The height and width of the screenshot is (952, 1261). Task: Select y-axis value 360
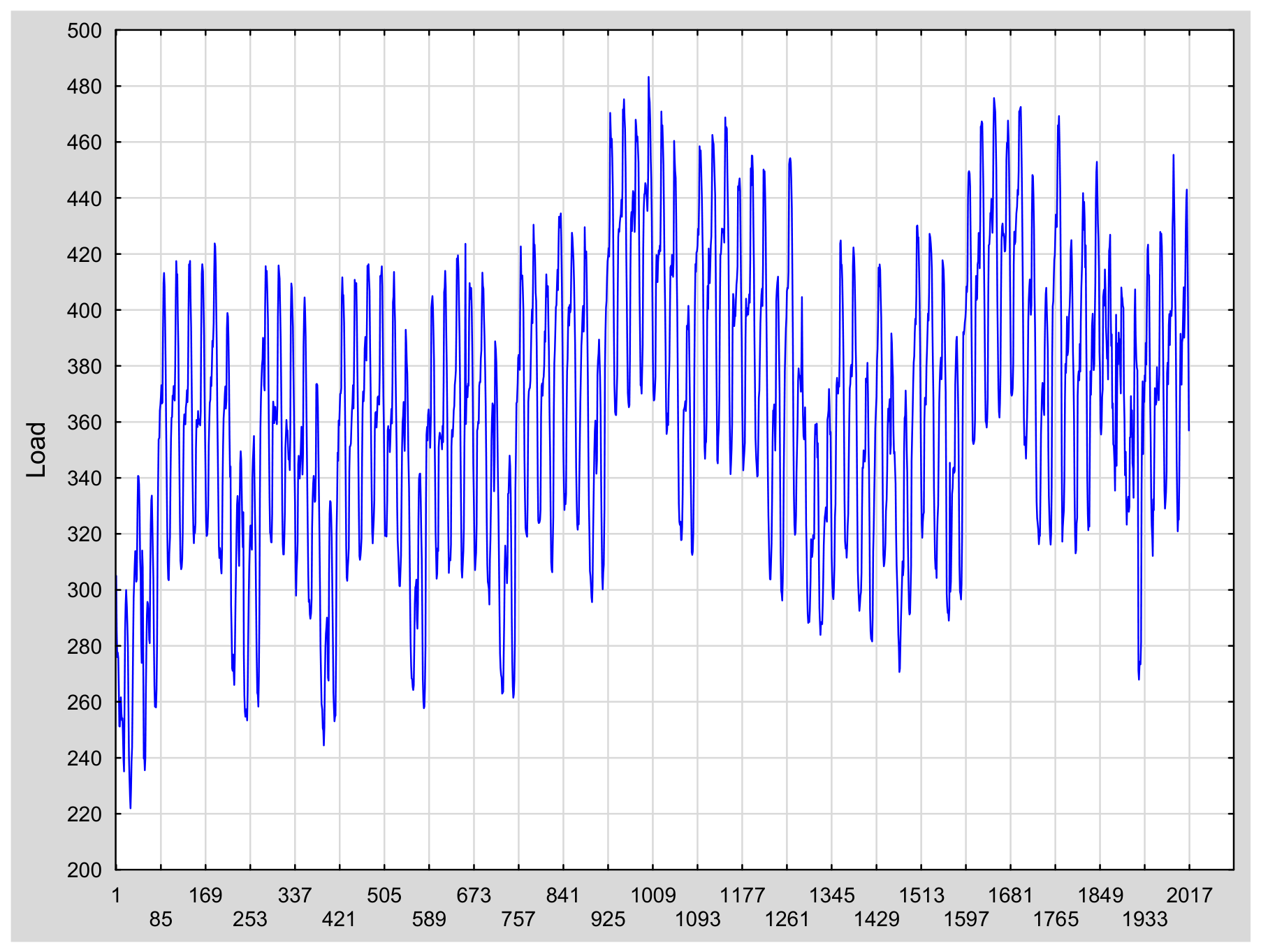tap(85, 423)
